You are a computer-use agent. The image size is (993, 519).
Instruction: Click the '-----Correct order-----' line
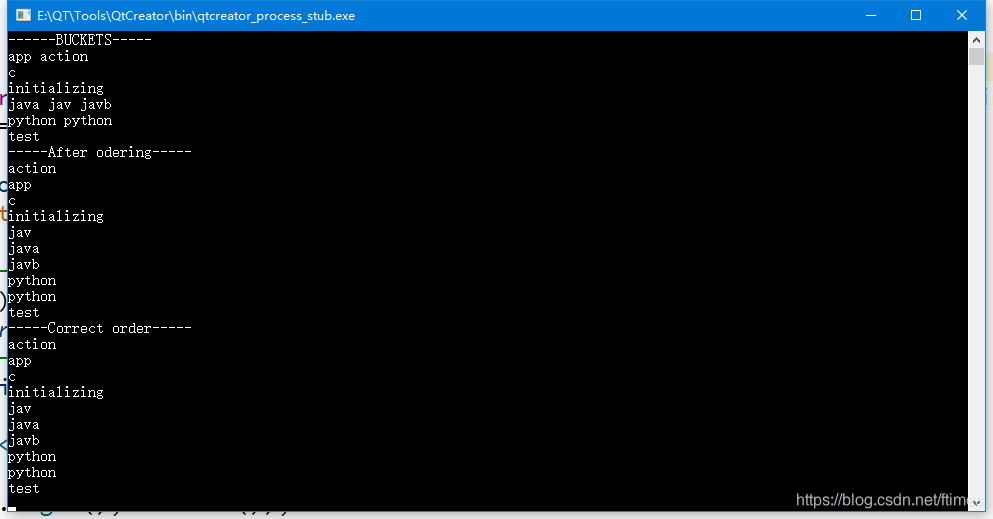point(100,328)
